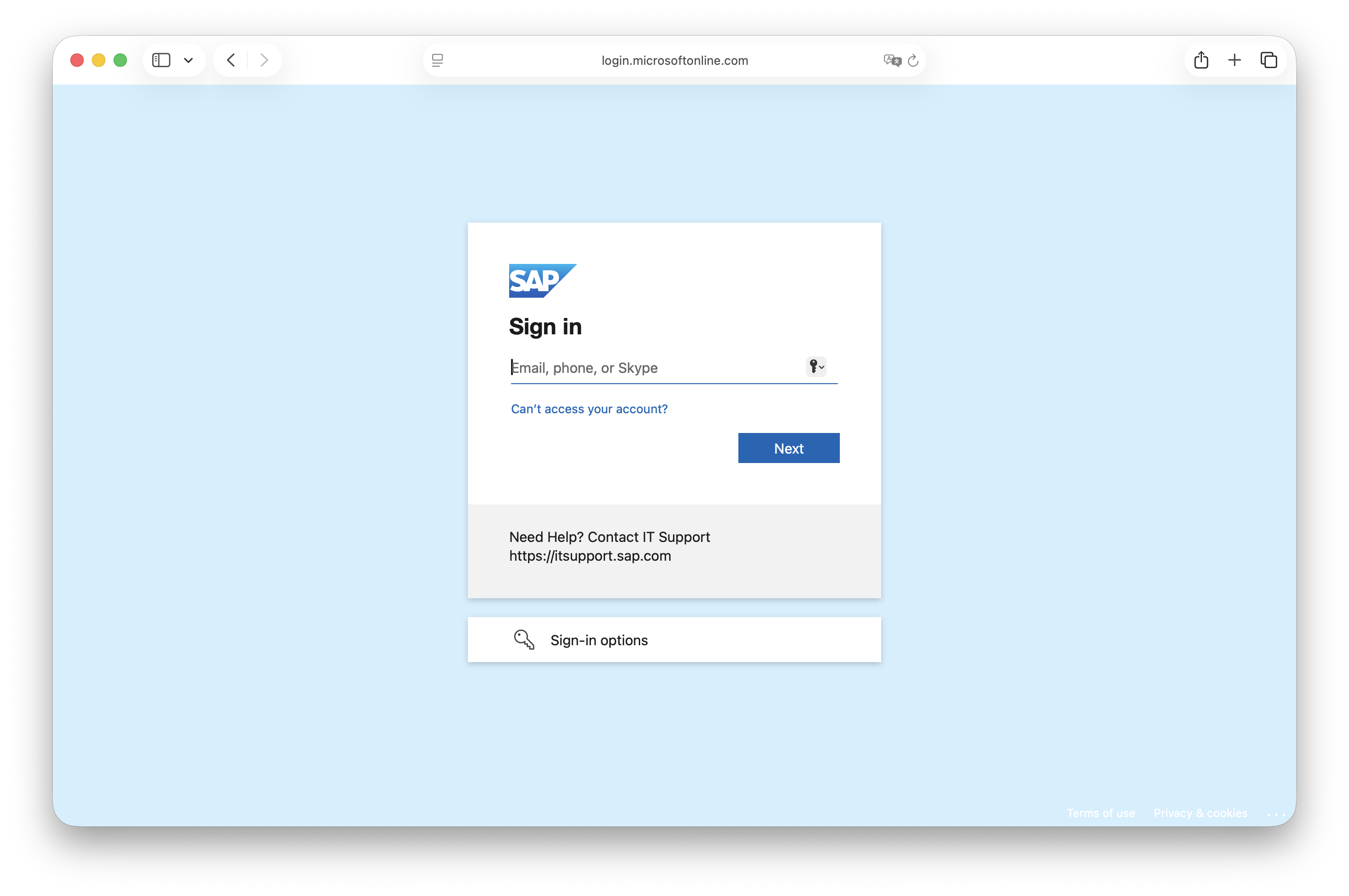Focus the Email, phone, or Skype field

[651, 367]
